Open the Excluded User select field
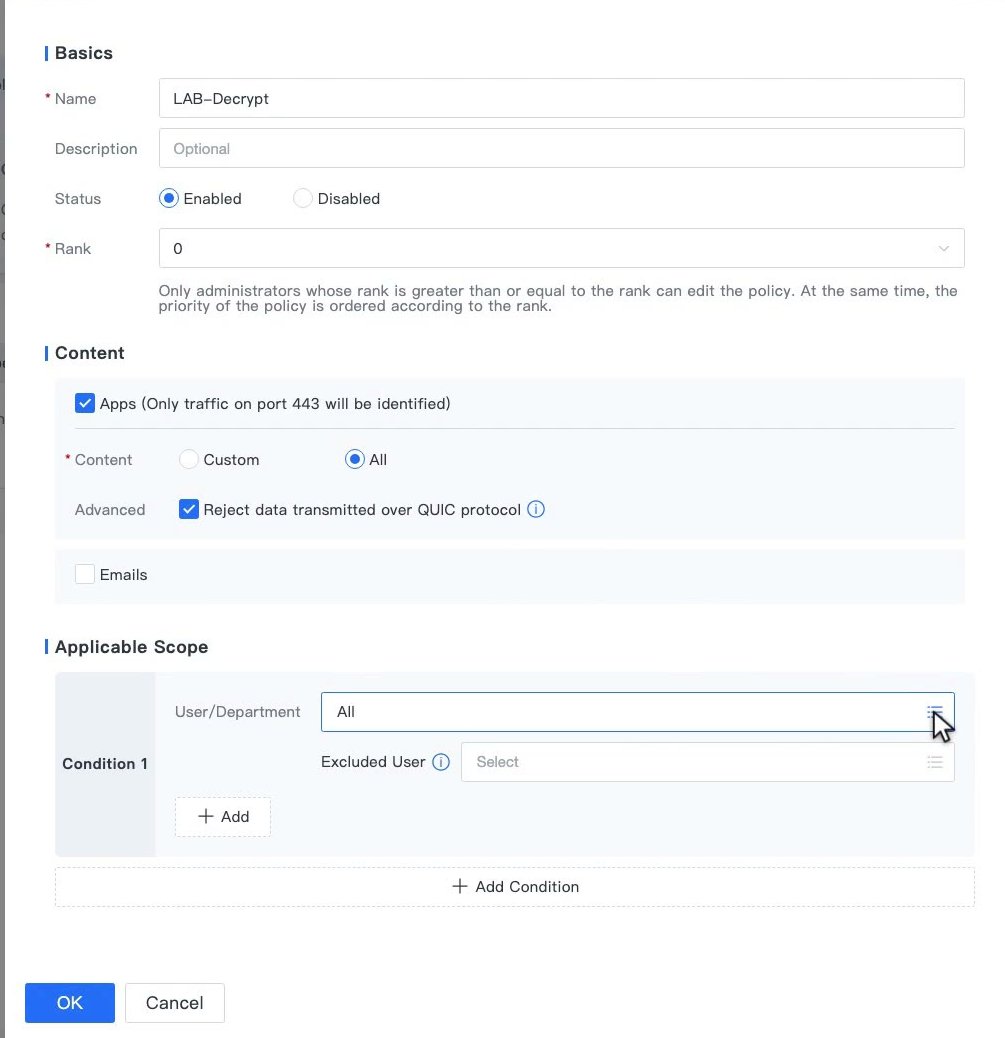 (708, 762)
